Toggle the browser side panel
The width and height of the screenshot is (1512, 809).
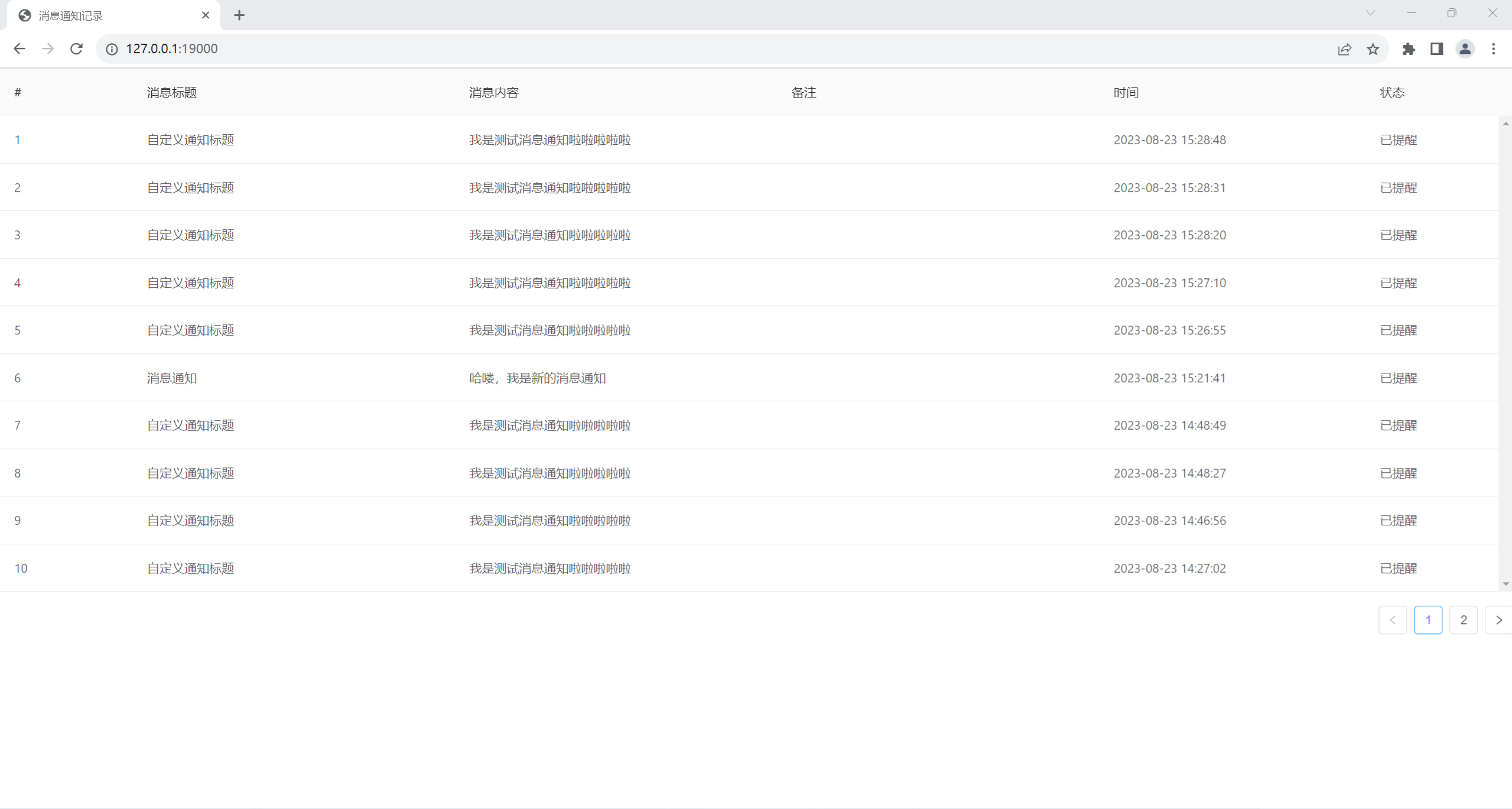(1436, 49)
